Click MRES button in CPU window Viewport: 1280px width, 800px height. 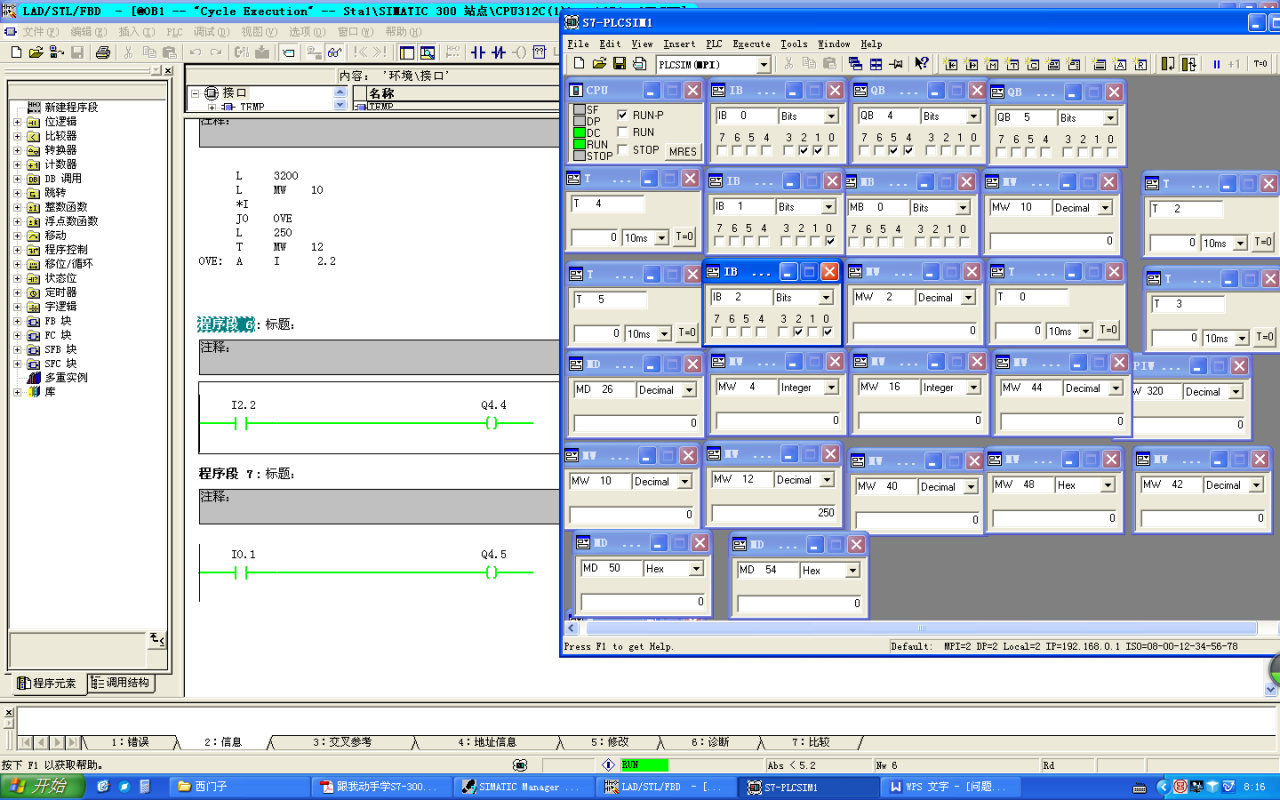(683, 152)
